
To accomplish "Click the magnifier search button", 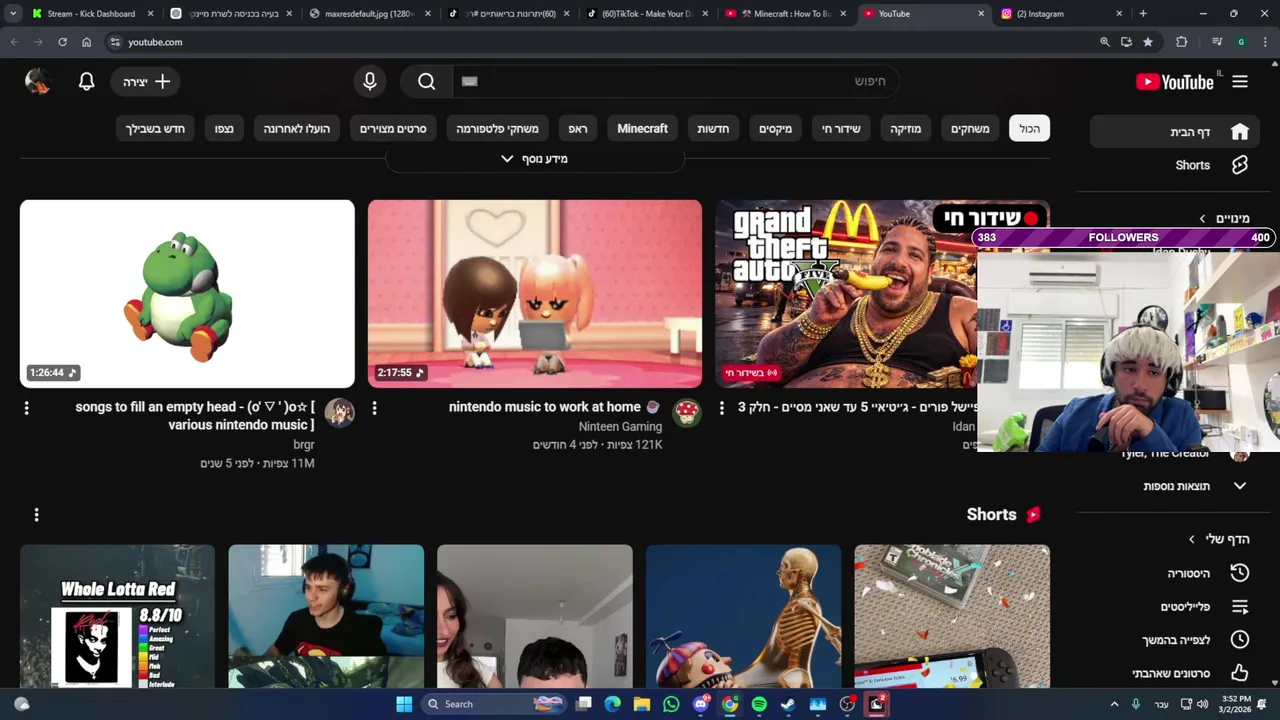I will 427,82.
